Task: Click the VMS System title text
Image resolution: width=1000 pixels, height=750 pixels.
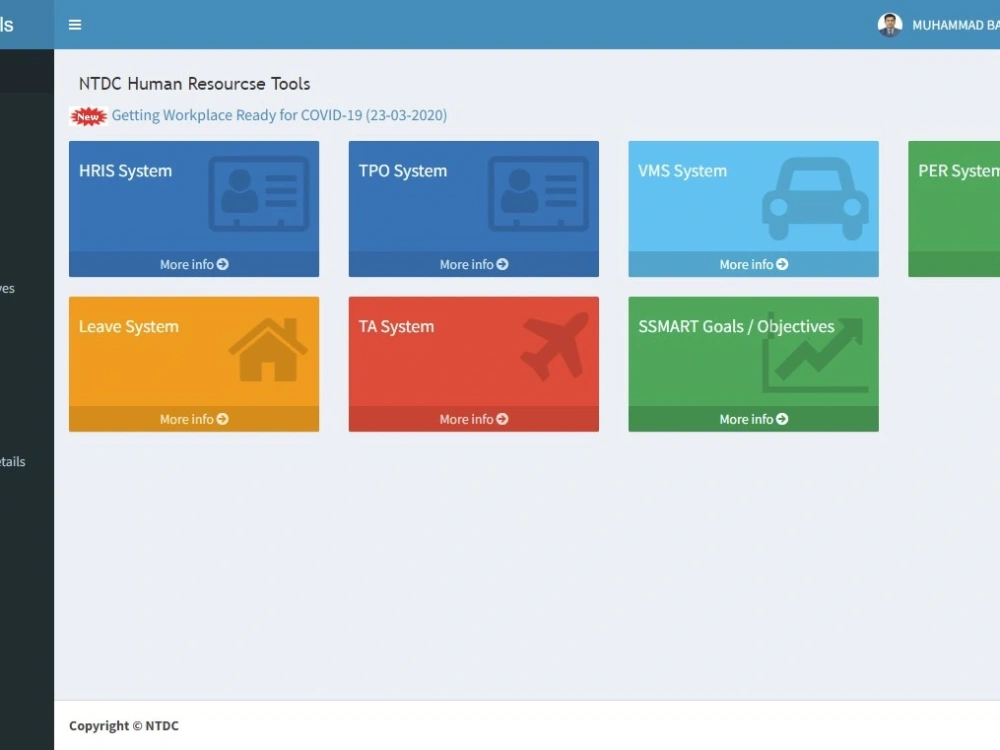Action: (x=682, y=171)
